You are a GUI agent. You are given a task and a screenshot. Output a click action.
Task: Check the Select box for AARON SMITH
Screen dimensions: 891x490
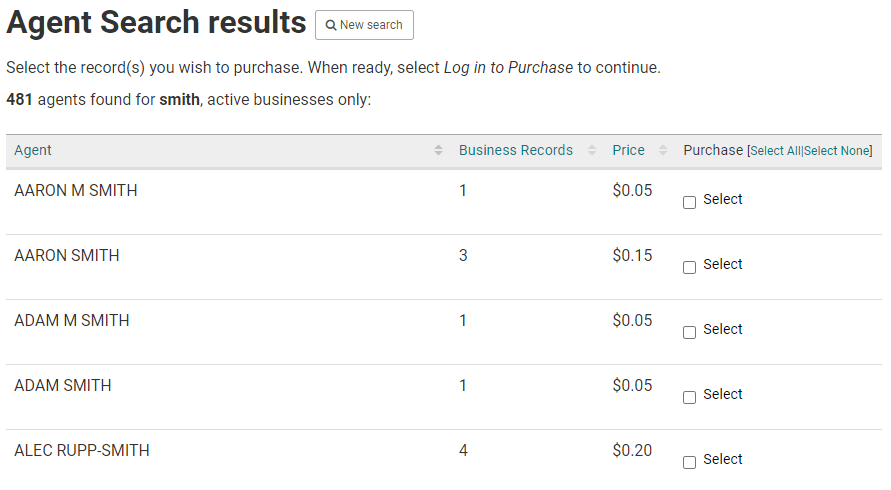point(689,267)
